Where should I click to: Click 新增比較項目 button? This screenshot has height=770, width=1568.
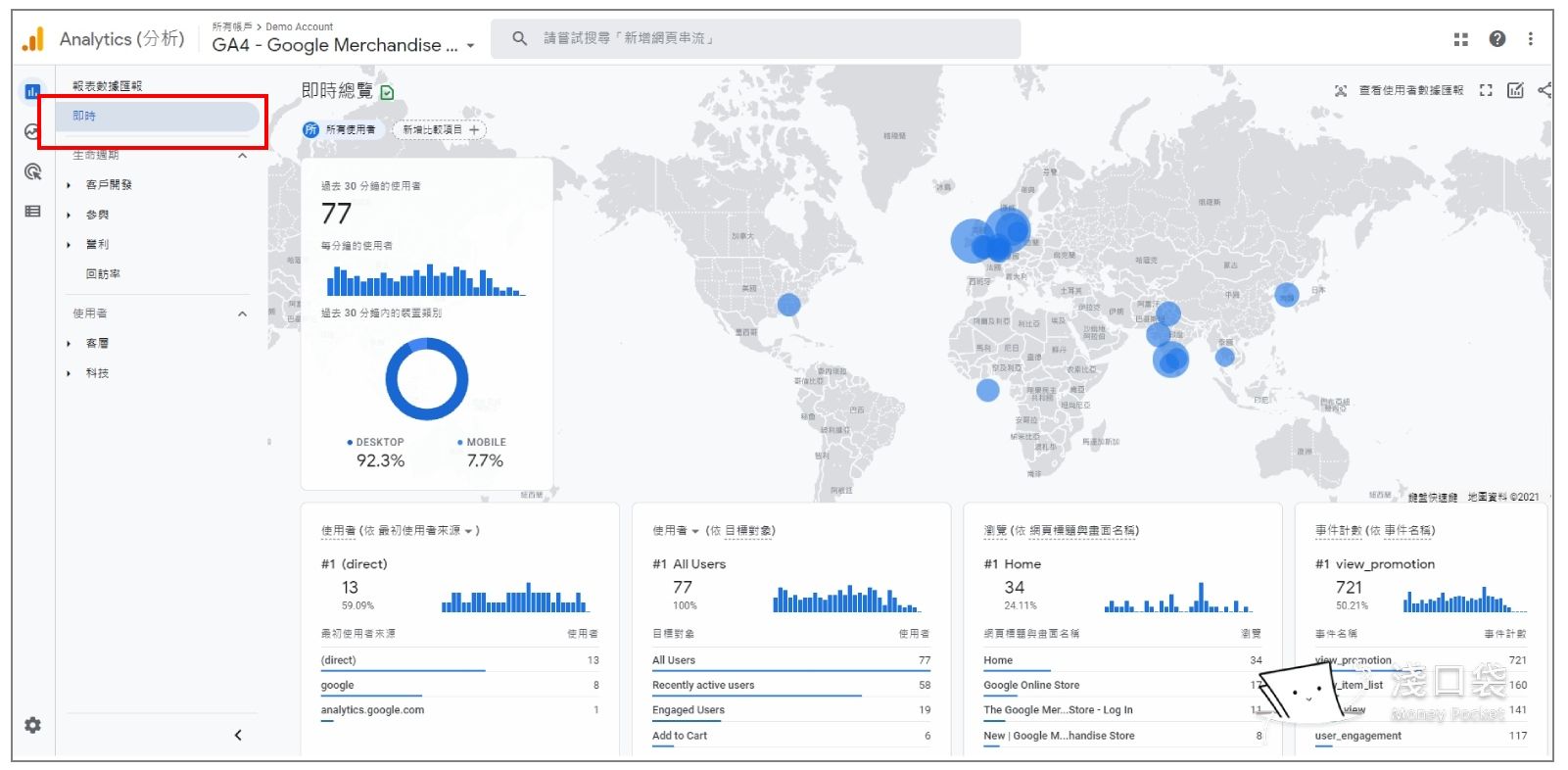pos(440,129)
